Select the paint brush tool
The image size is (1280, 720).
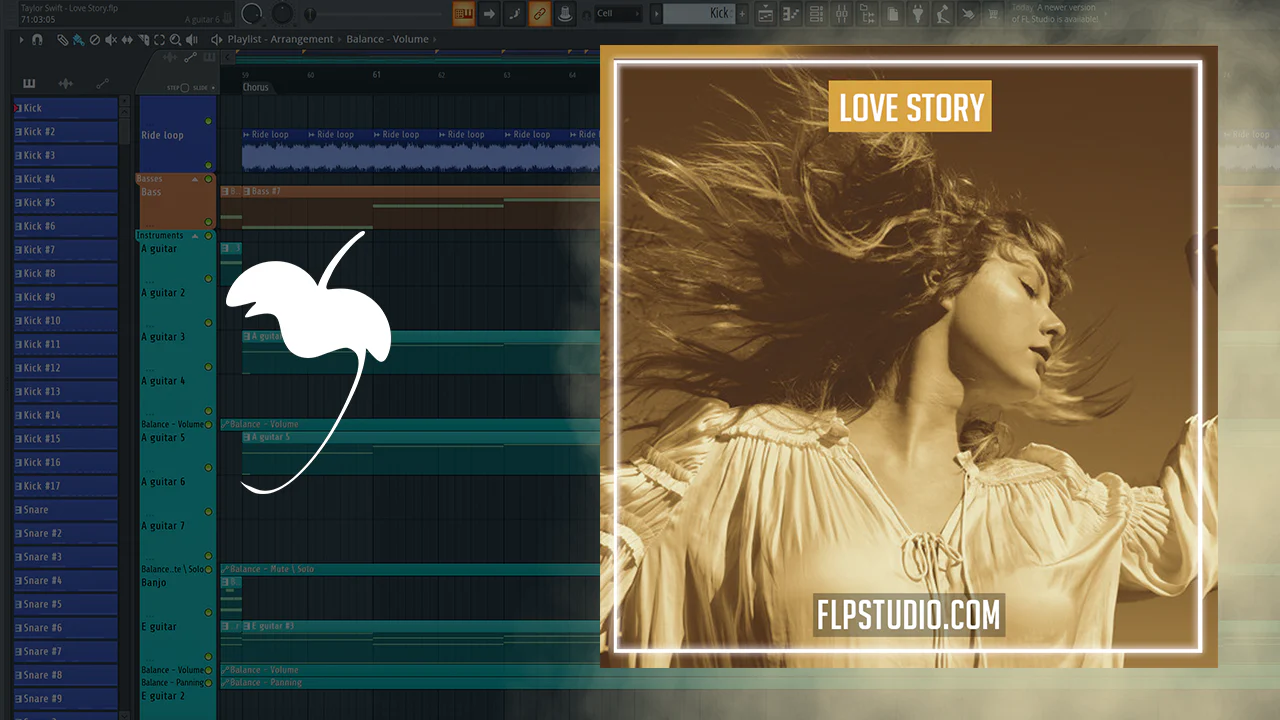click(78, 40)
